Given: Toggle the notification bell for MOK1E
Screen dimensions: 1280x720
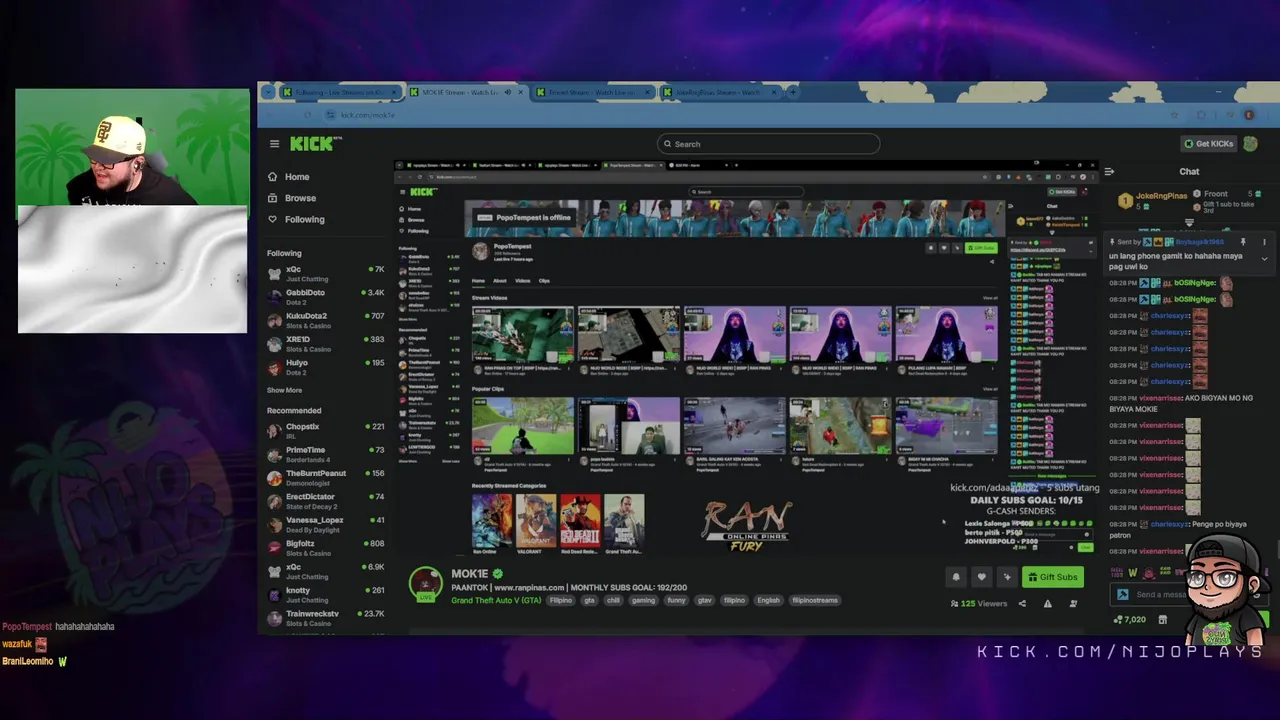Looking at the screenshot, I should click(x=956, y=577).
